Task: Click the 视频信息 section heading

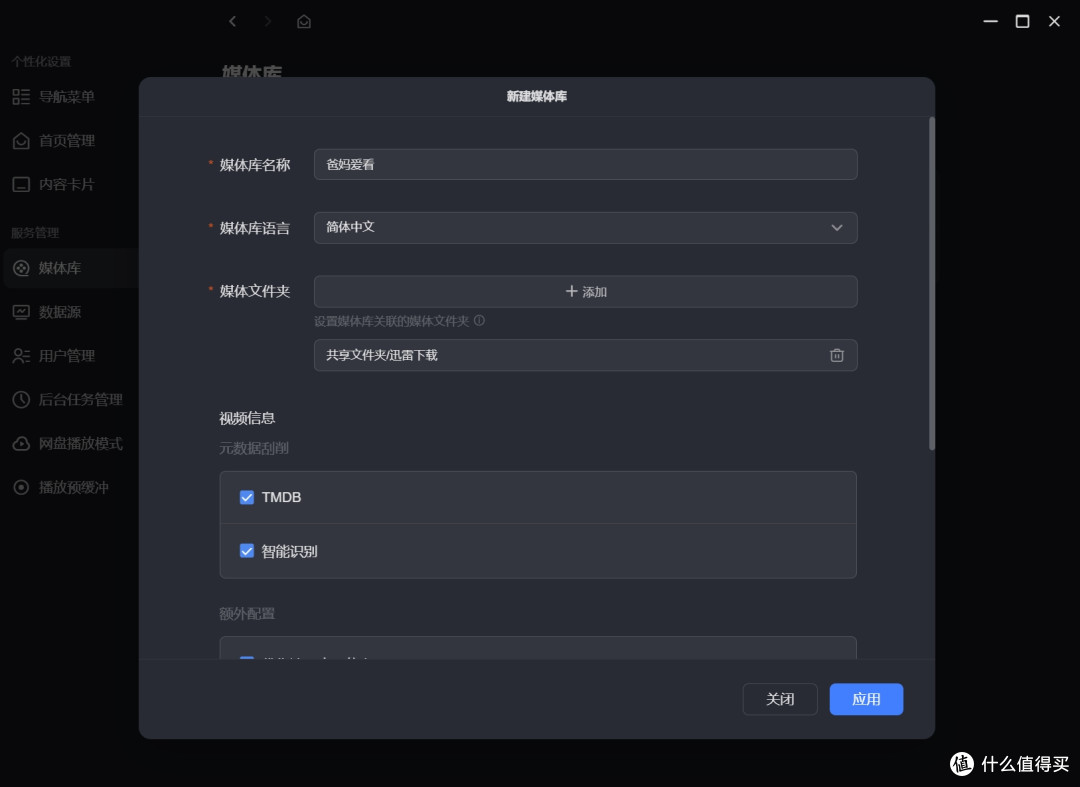Action: 247,418
